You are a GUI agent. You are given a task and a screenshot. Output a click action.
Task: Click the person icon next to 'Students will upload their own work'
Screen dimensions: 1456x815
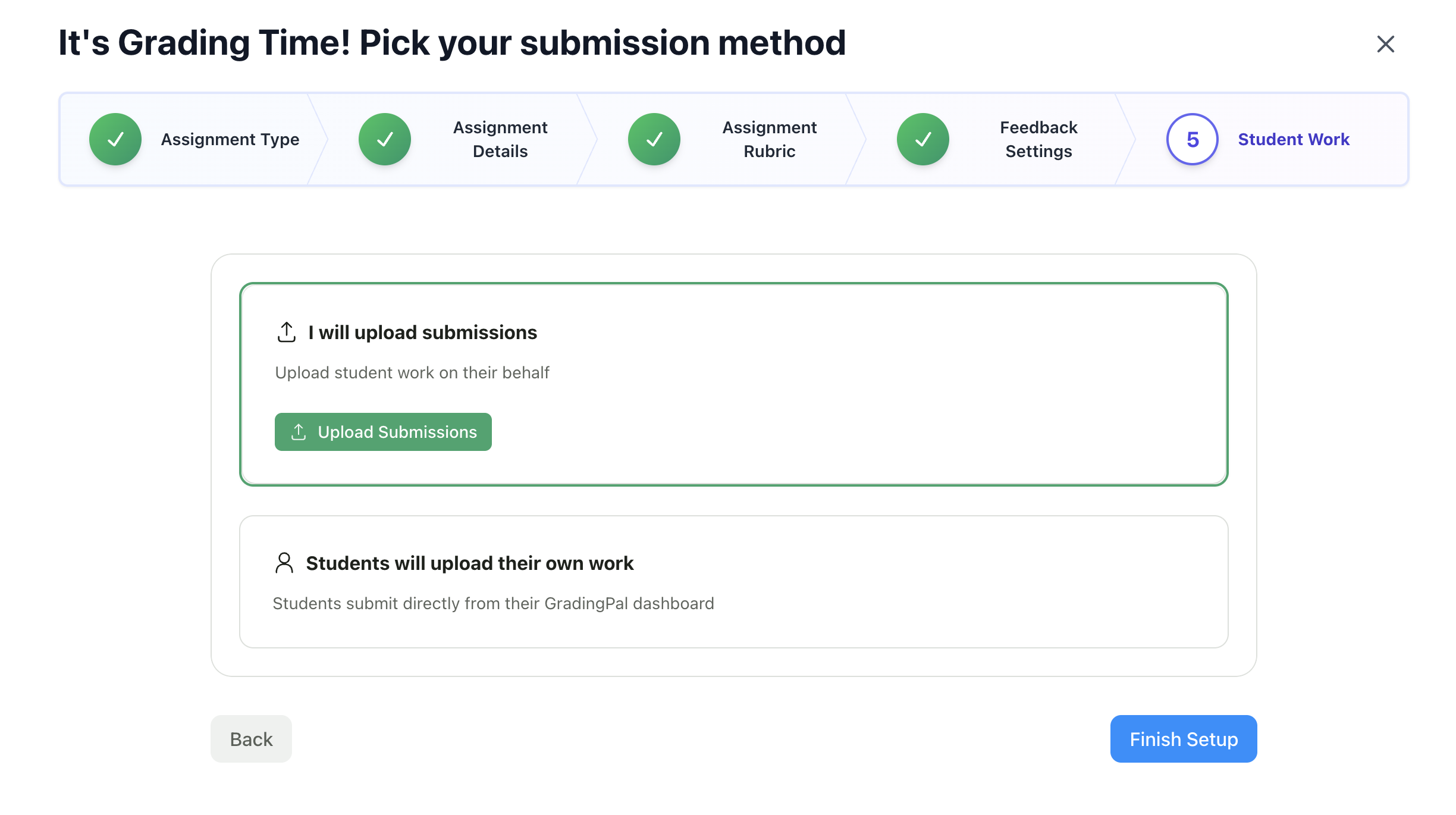click(x=284, y=563)
